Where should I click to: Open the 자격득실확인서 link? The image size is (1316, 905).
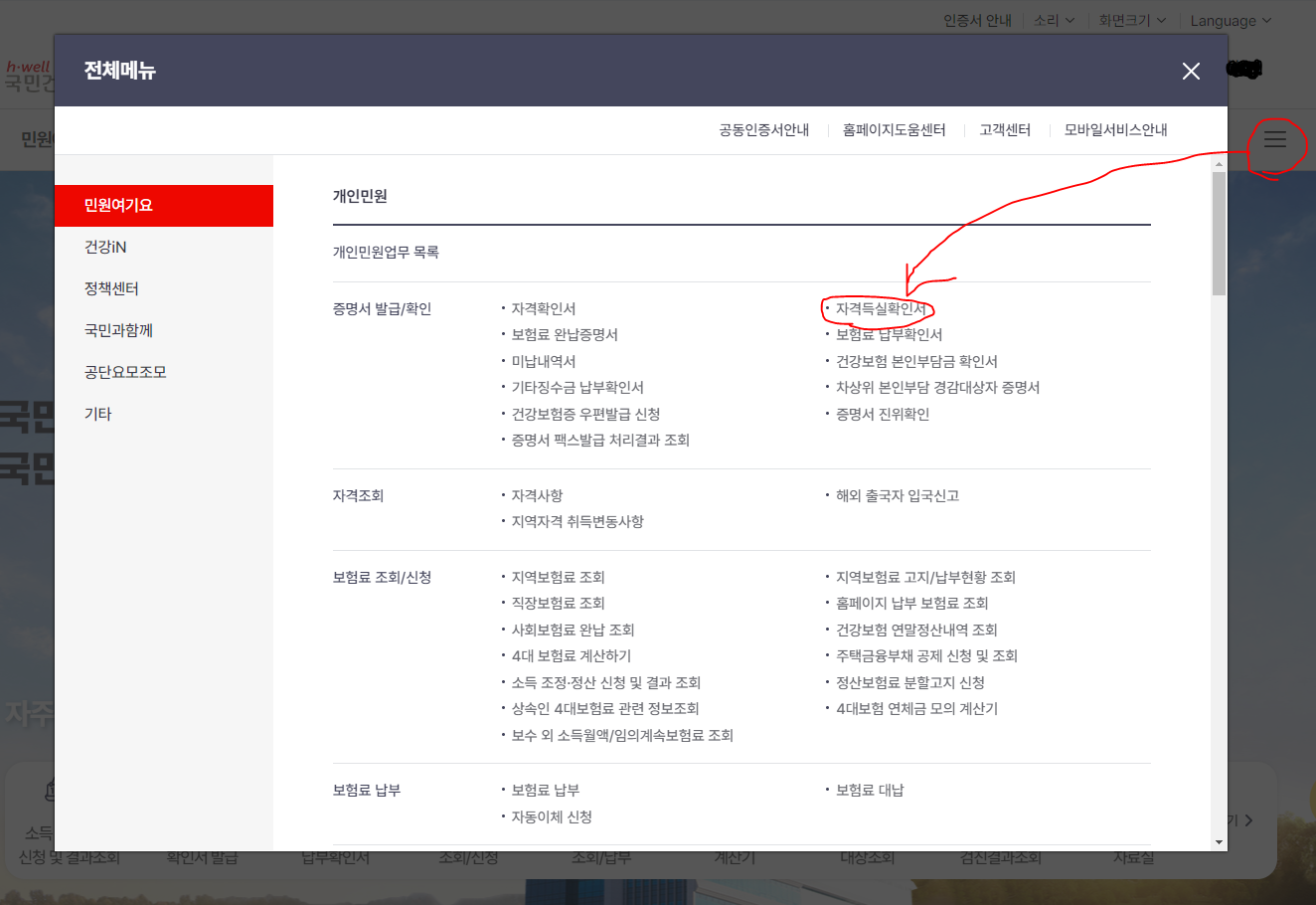pos(882,309)
